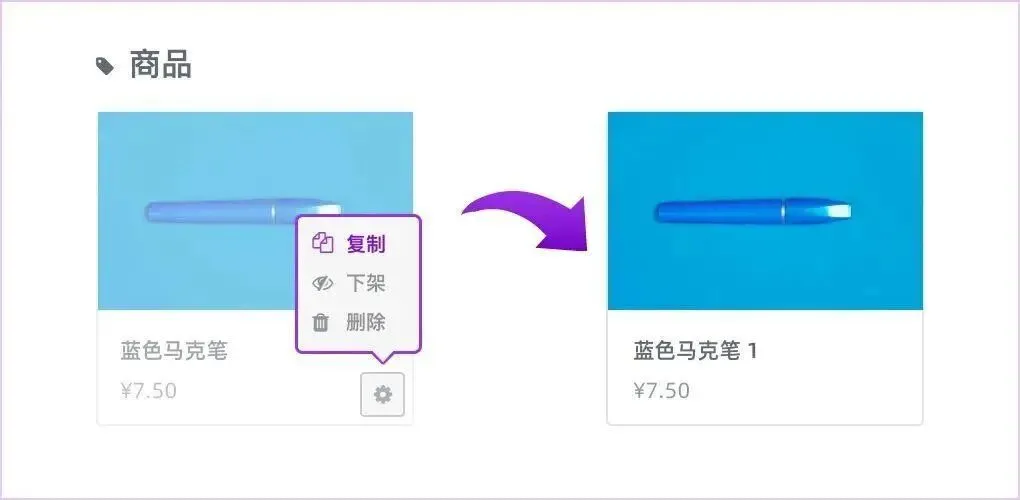Click the tag icon beside 商品 heading
The image size is (1020, 500).
[x=105, y=66]
